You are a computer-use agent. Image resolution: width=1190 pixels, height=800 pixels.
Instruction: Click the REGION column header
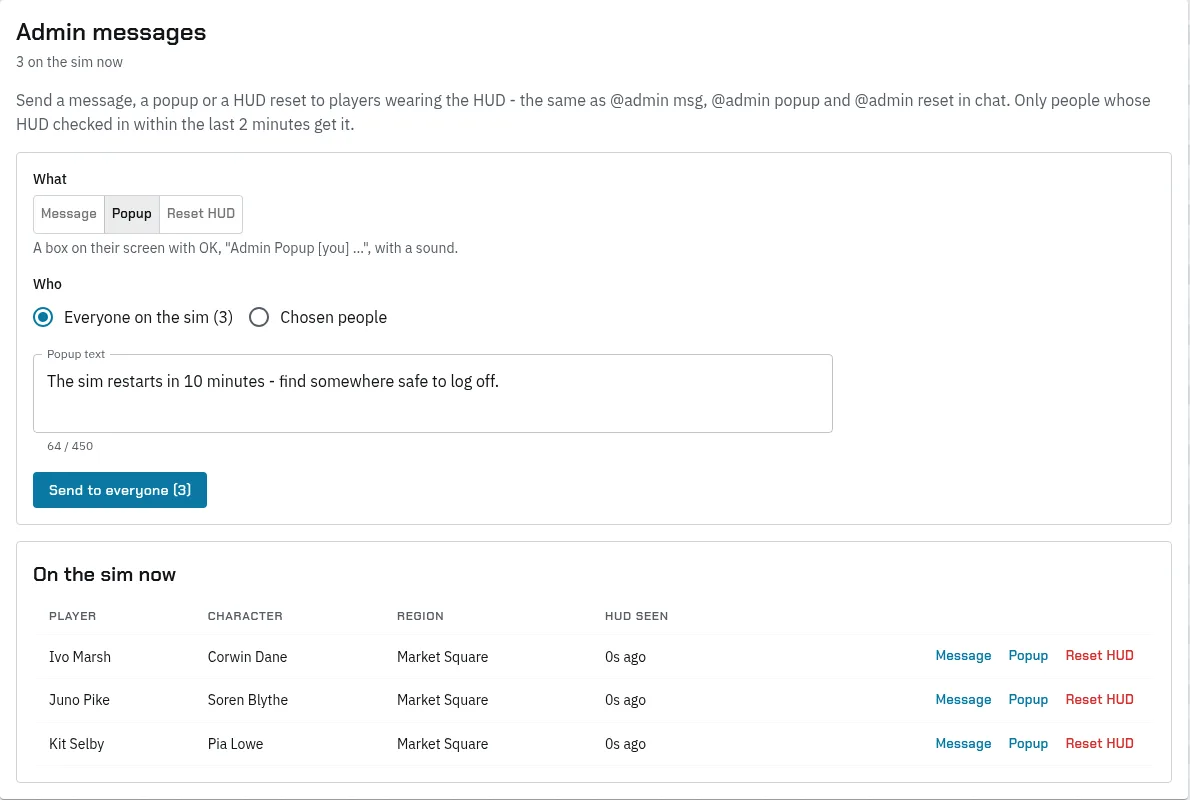[420, 616]
